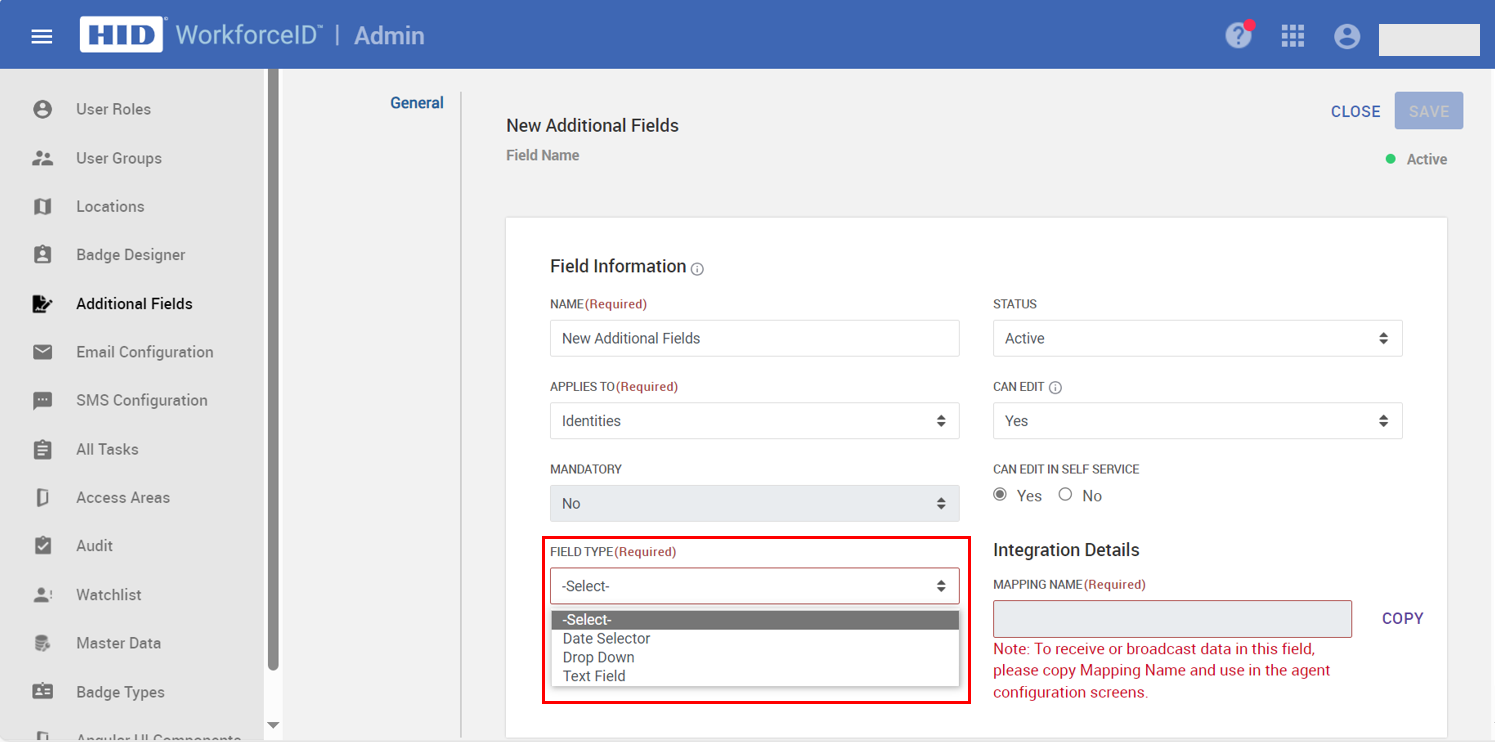Click the Mapping Name input field
The image size is (1495, 742).
point(1172,619)
